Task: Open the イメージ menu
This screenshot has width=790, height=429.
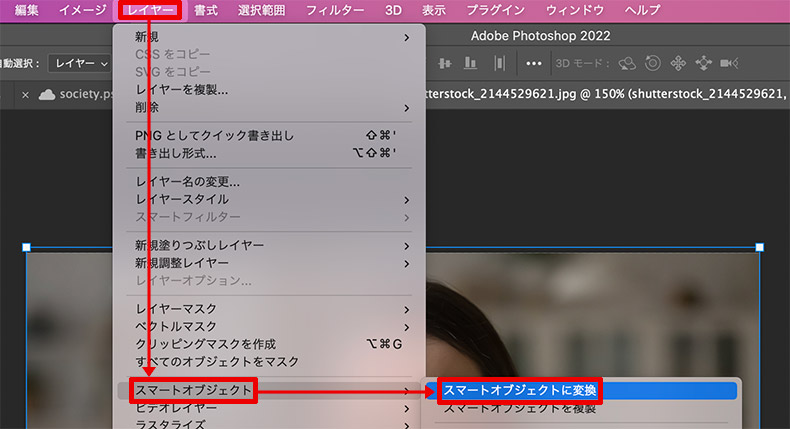Action: pyautogui.click(x=83, y=10)
